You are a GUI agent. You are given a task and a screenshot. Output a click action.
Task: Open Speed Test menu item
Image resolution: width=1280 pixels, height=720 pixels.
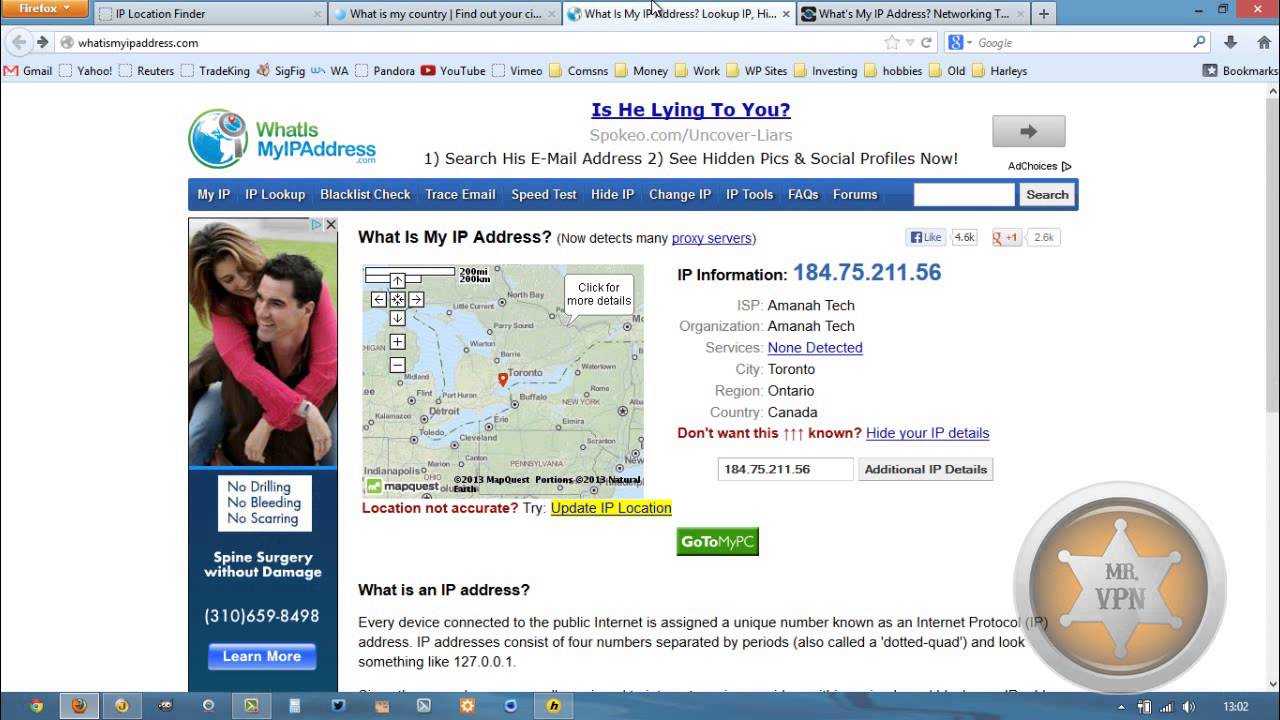coord(544,195)
